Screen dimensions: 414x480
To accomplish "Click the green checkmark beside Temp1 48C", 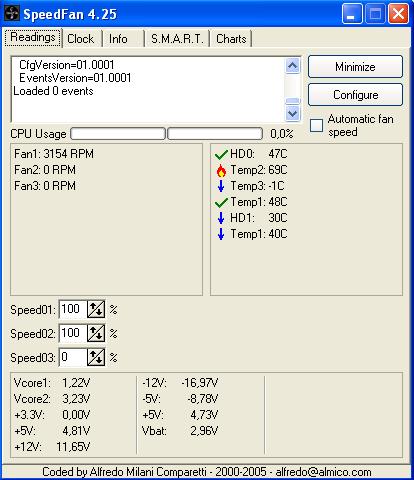I will coord(221,202).
